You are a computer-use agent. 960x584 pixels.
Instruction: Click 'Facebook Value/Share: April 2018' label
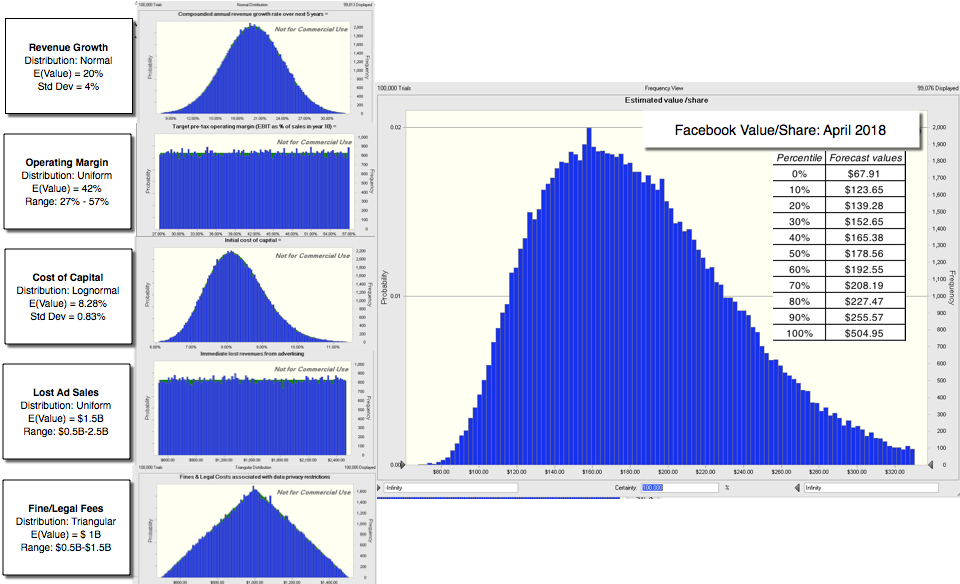(x=780, y=130)
